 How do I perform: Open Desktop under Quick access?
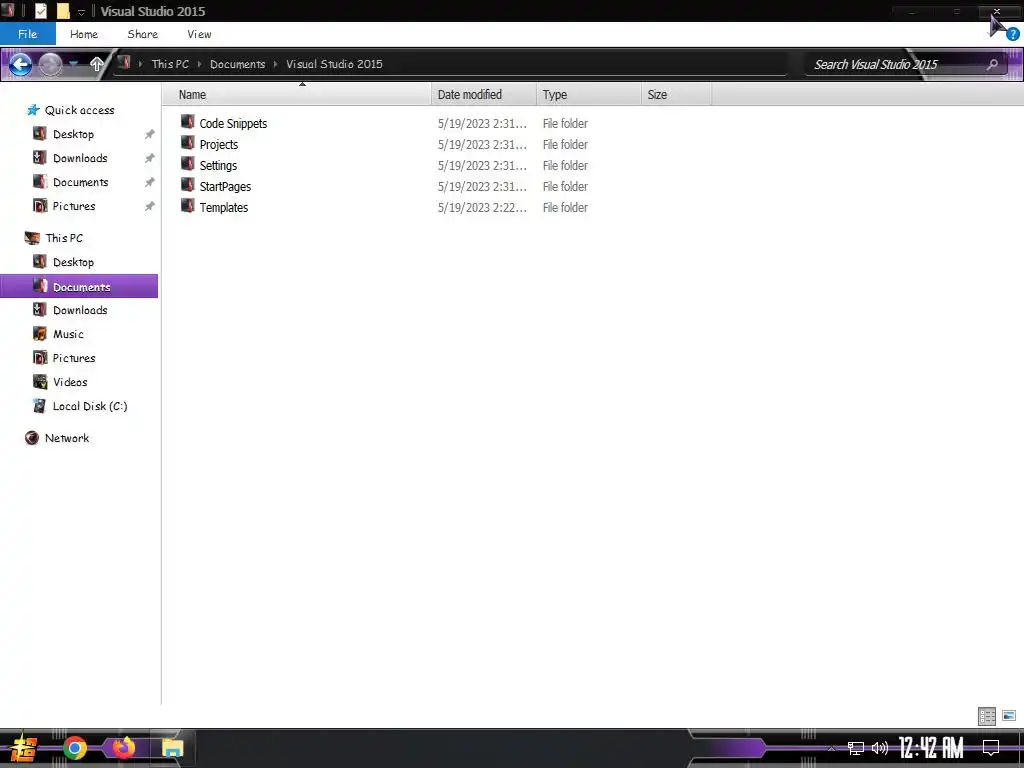pos(73,134)
